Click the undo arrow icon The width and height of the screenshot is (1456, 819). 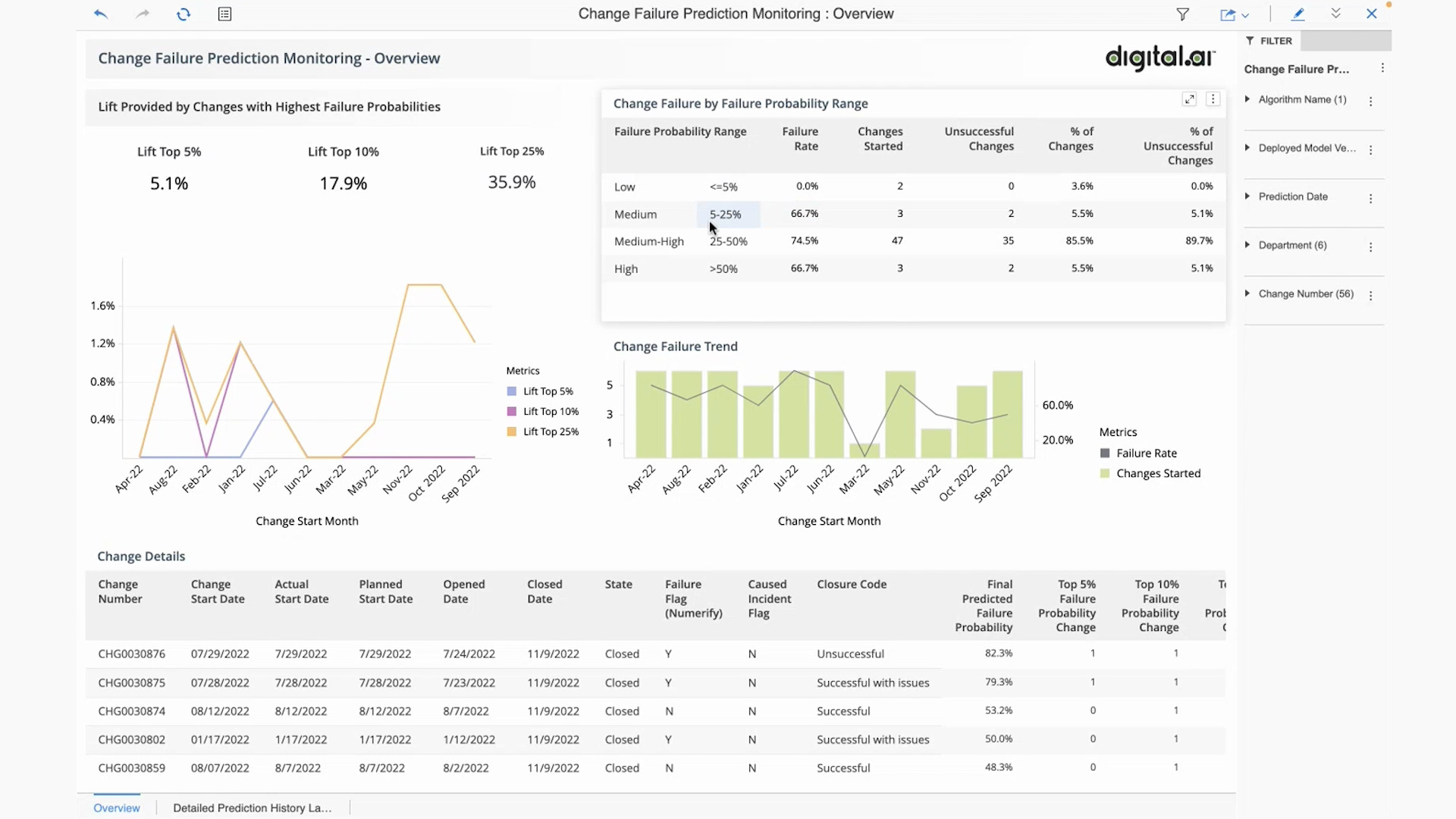click(100, 14)
